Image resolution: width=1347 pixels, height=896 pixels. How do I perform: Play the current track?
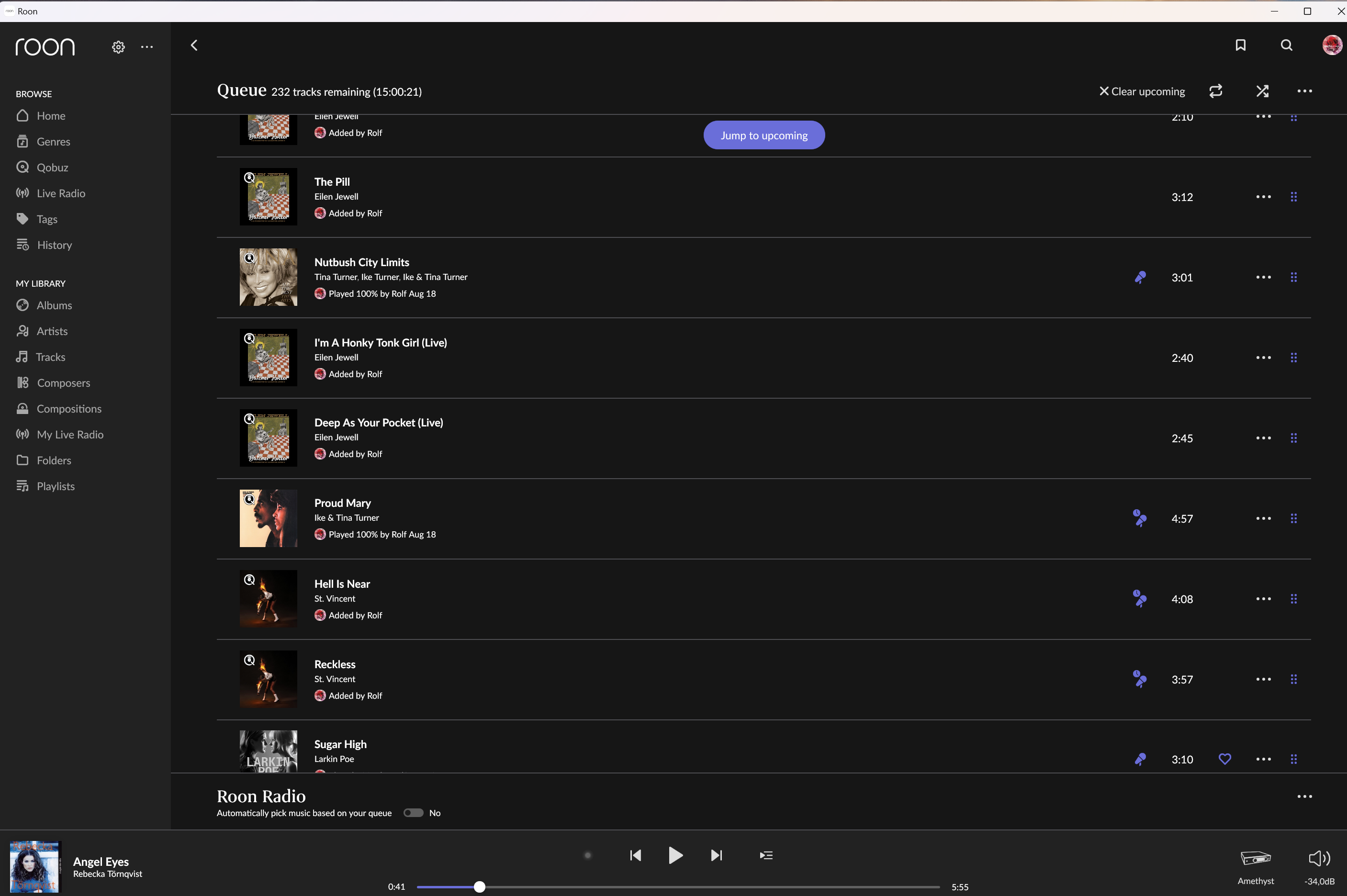675,855
